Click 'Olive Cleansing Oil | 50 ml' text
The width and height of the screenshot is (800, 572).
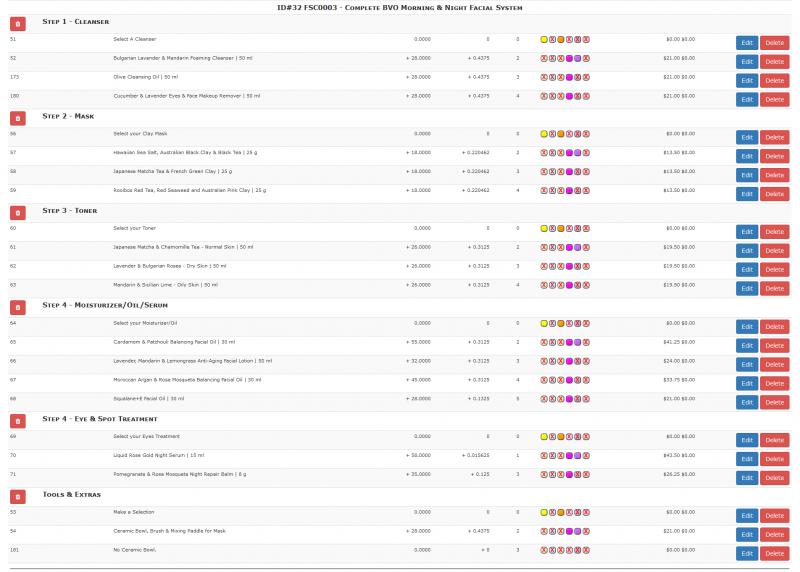[145, 77]
